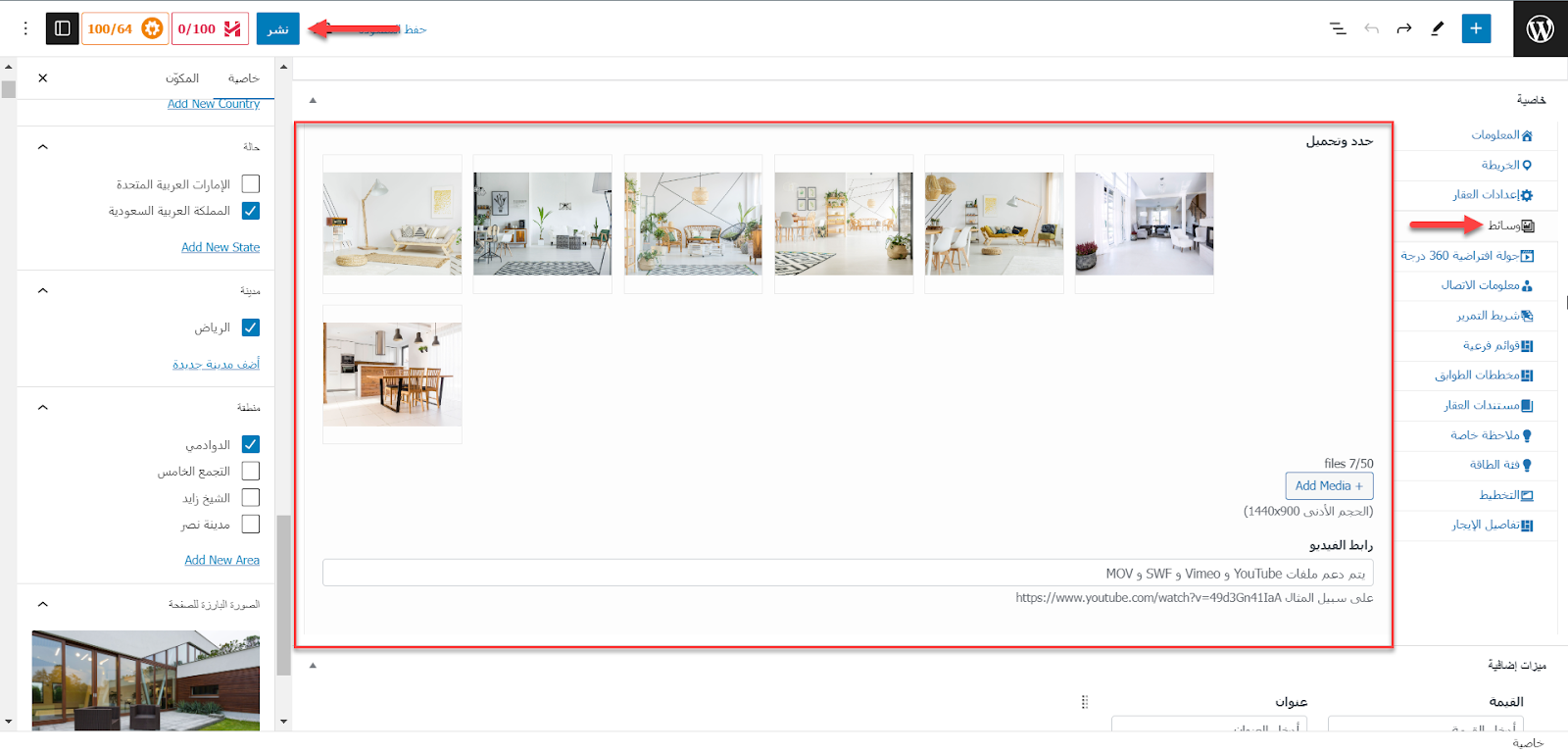Click the undo arrow in the top toolbar
Viewport: 1568px width, 753px height.
click(1371, 28)
